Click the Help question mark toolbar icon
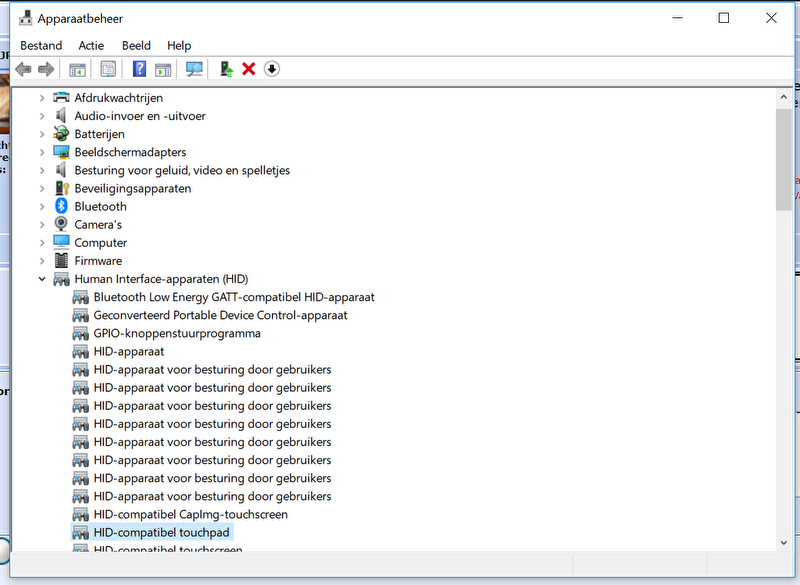Viewport: 800px width, 585px height. [139, 69]
